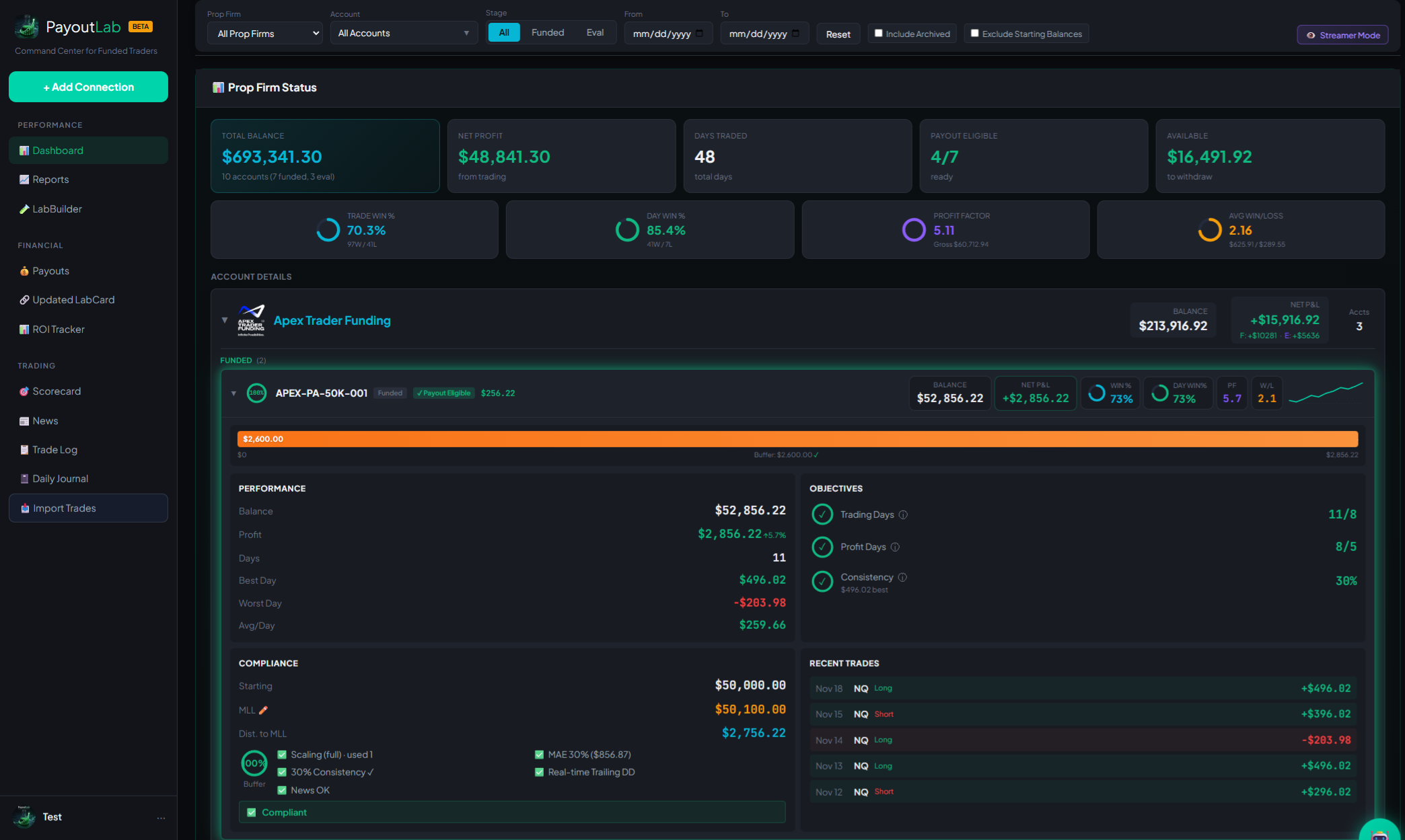1405x840 pixels.
Task: Select the Scorecard icon in sidebar
Action: click(24, 391)
